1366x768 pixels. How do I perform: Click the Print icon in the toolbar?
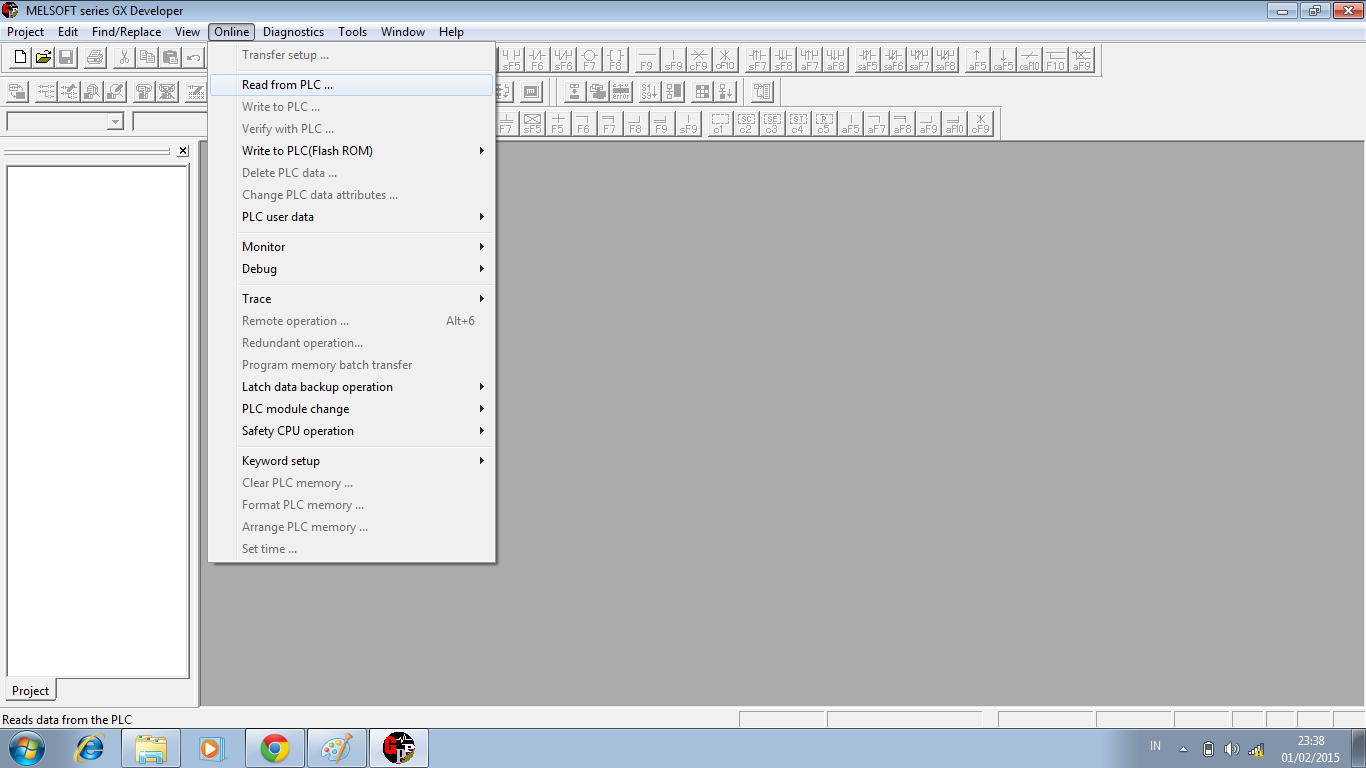point(95,58)
